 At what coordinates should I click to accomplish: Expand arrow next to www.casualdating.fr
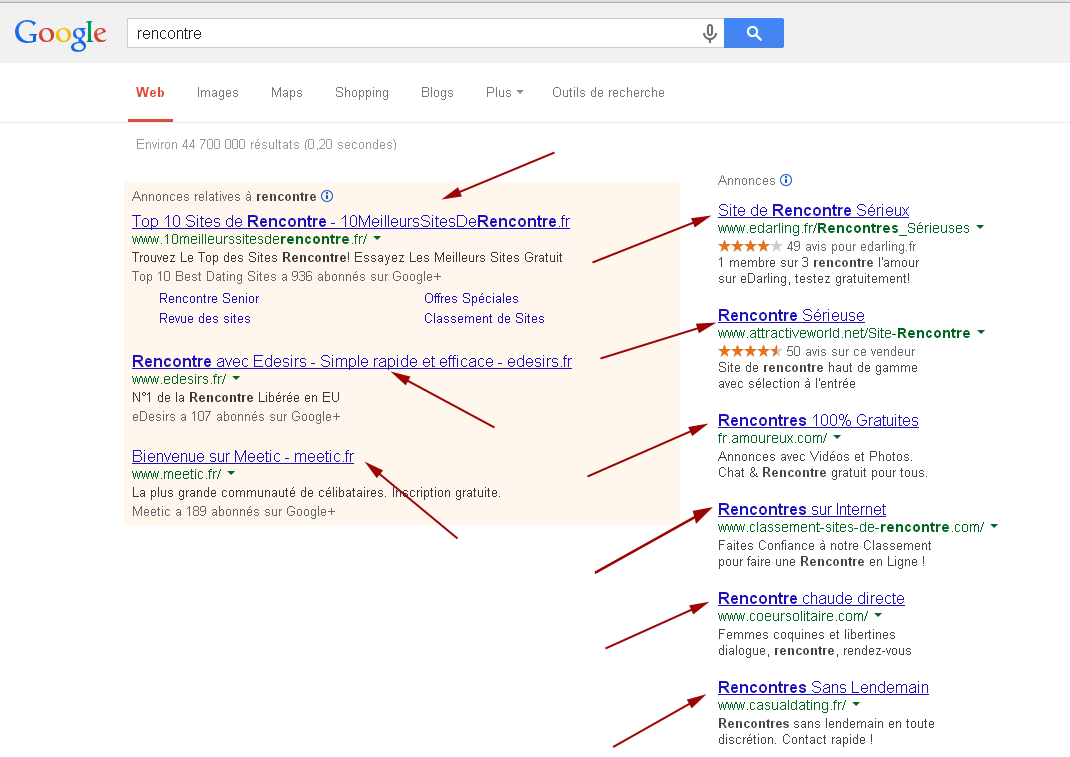click(856, 704)
